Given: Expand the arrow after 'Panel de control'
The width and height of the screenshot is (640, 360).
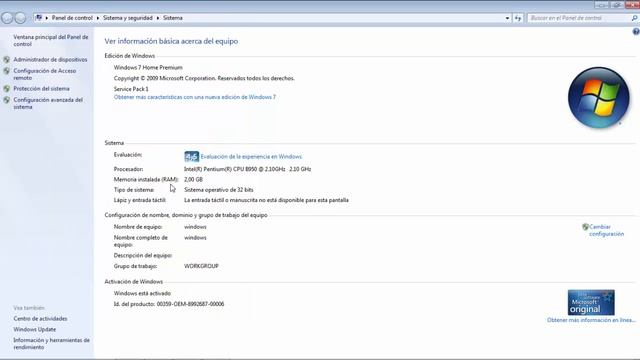Looking at the screenshot, I should (x=98, y=18).
